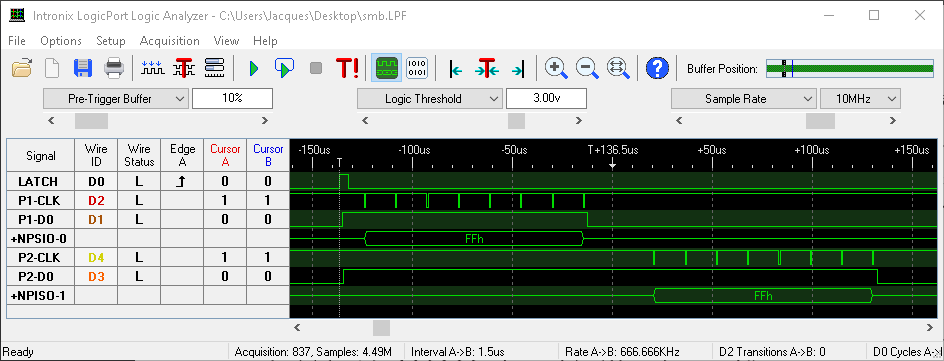Screen dimensions: 944x361
Task: Click left arrow of logic threshold slider
Action: (365, 121)
